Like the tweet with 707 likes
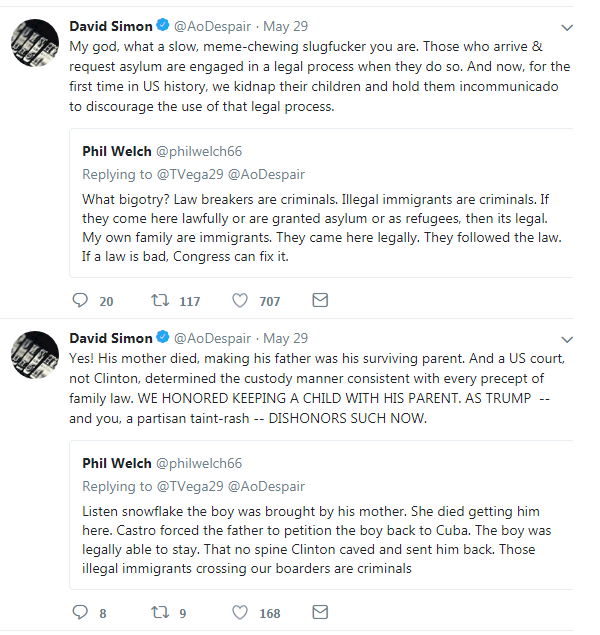Viewport: 600px width, 635px height. click(x=240, y=300)
